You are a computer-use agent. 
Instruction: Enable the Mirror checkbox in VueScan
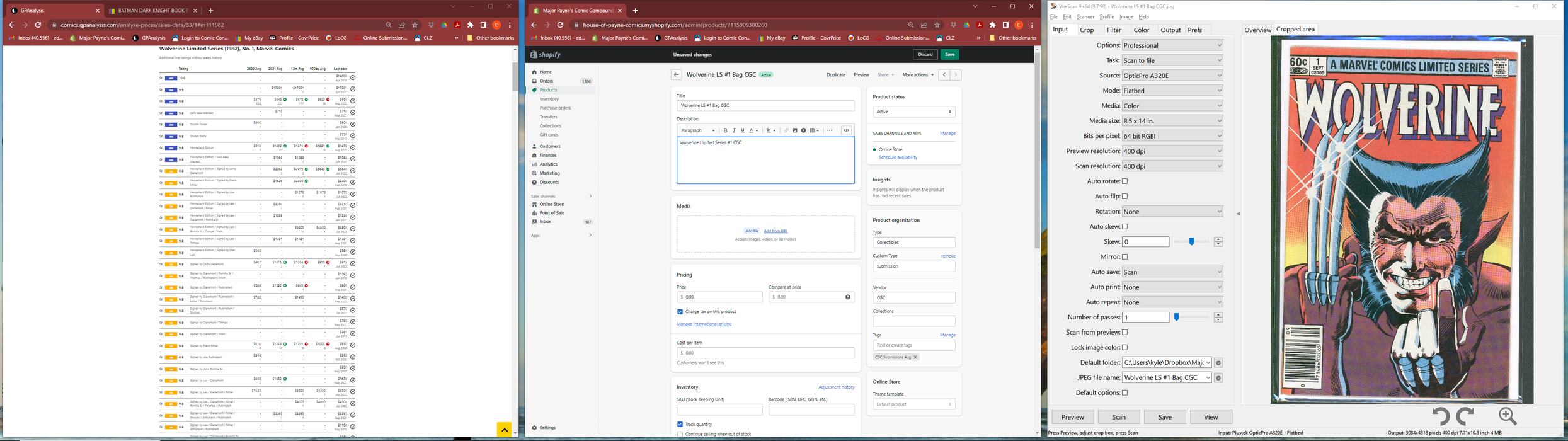point(1125,257)
